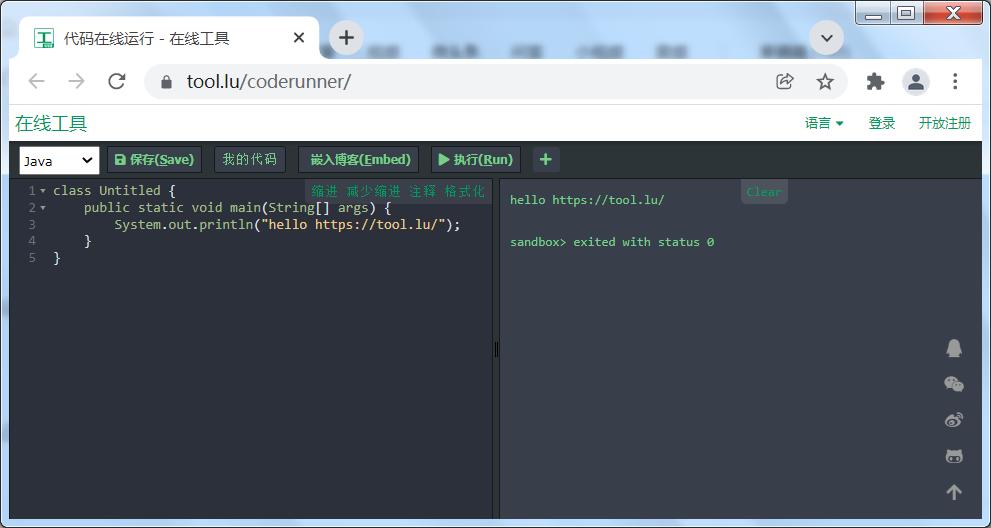Image resolution: width=991 pixels, height=528 pixels.
Task: Click 'public static void main' code line
Action: pyautogui.click(x=238, y=207)
